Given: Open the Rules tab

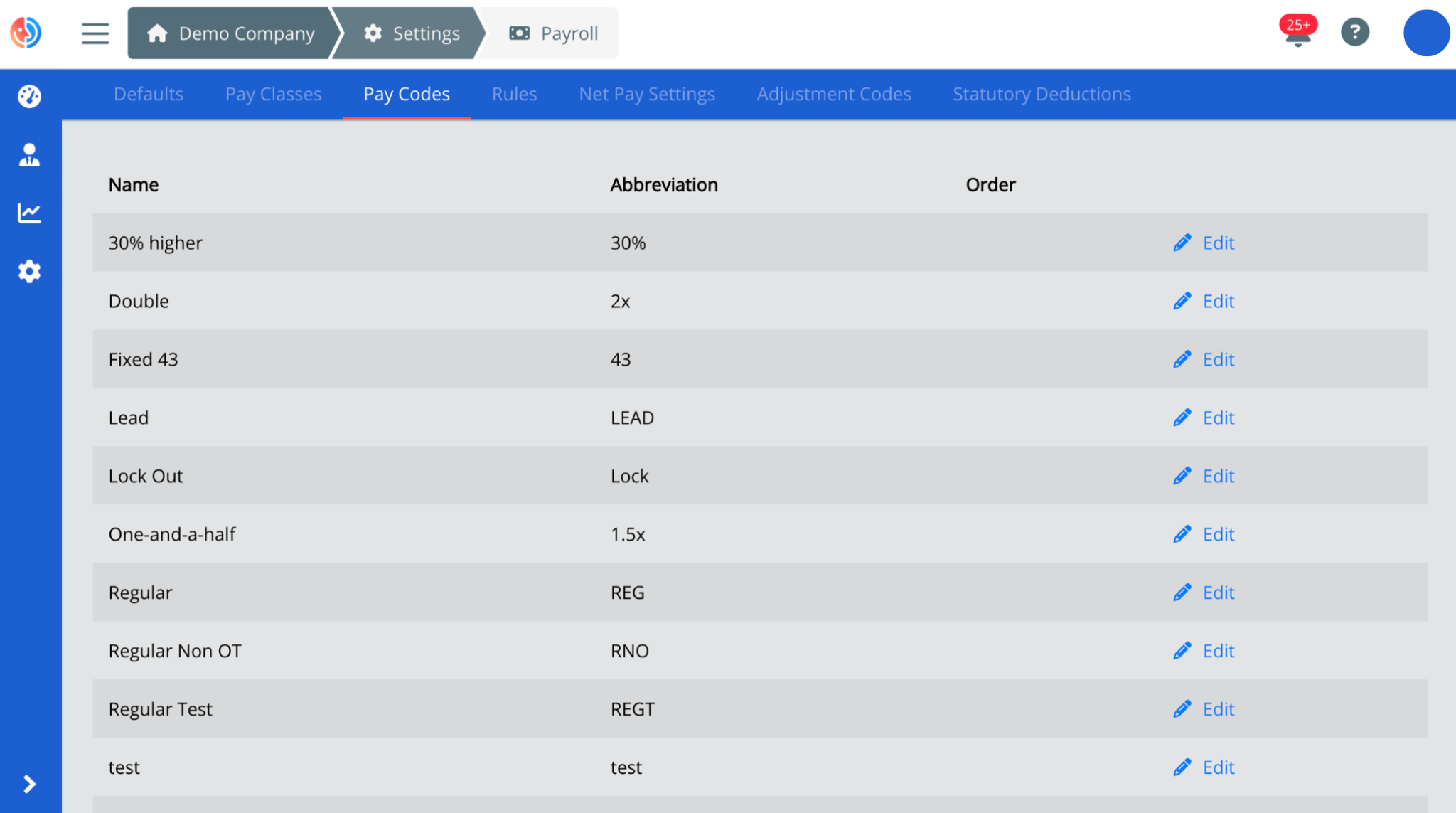Looking at the screenshot, I should coord(514,94).
